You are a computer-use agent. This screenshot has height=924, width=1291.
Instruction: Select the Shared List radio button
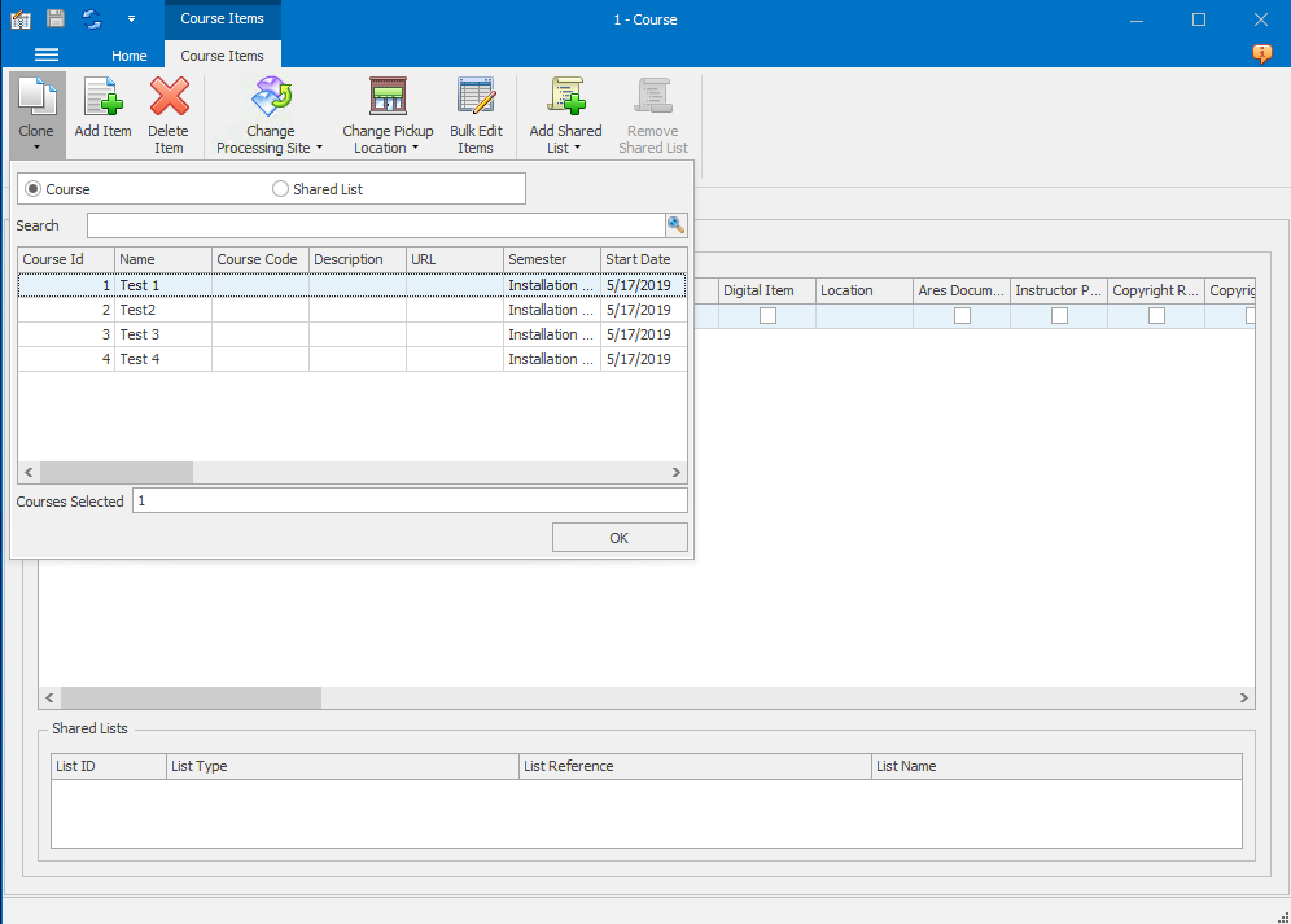coord(281,189)
